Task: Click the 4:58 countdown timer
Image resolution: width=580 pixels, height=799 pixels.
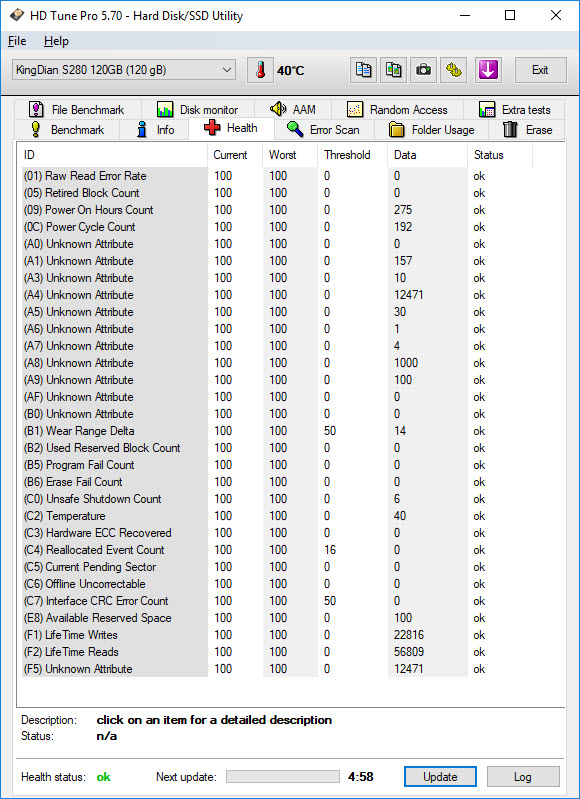Action: click(x=361, y=777)
